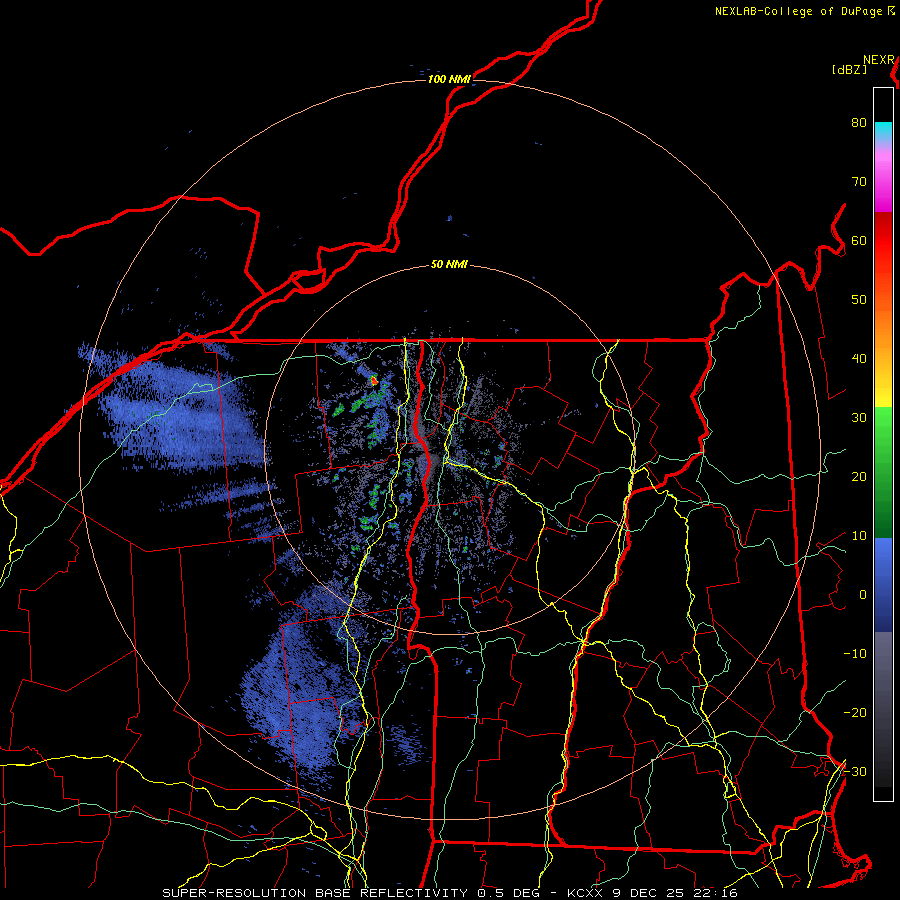Click the -30 value on the dBZ scale
This screenshot has height=900, width=900.
855,772
